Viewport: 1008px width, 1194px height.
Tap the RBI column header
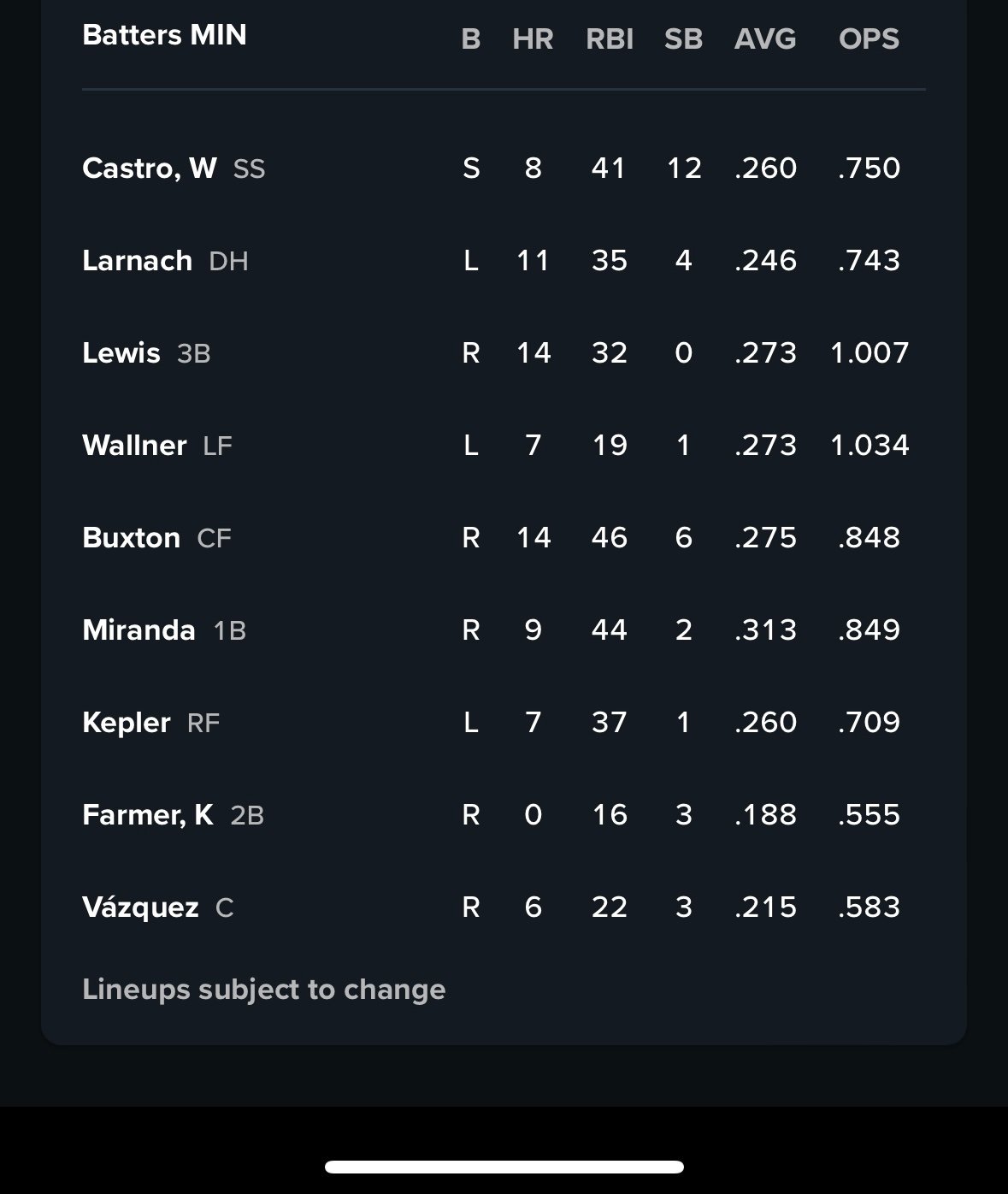(610, 38)
